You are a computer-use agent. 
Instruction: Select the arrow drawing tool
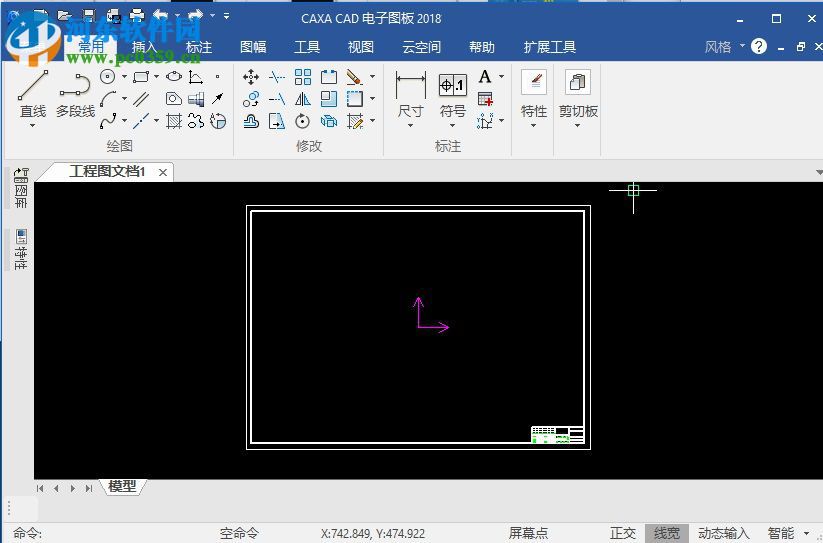[x=217, y=99]
